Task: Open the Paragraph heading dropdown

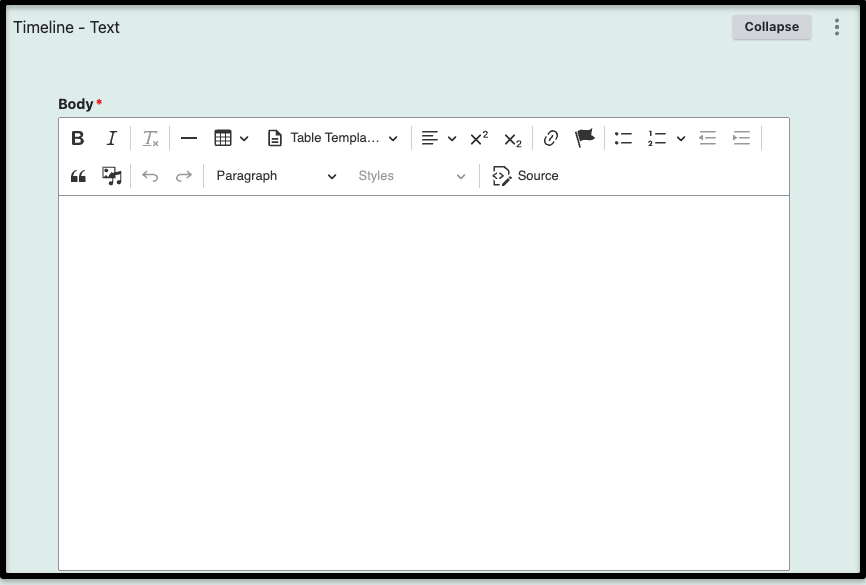Action: pyautogui.click(x=276, y=176)
